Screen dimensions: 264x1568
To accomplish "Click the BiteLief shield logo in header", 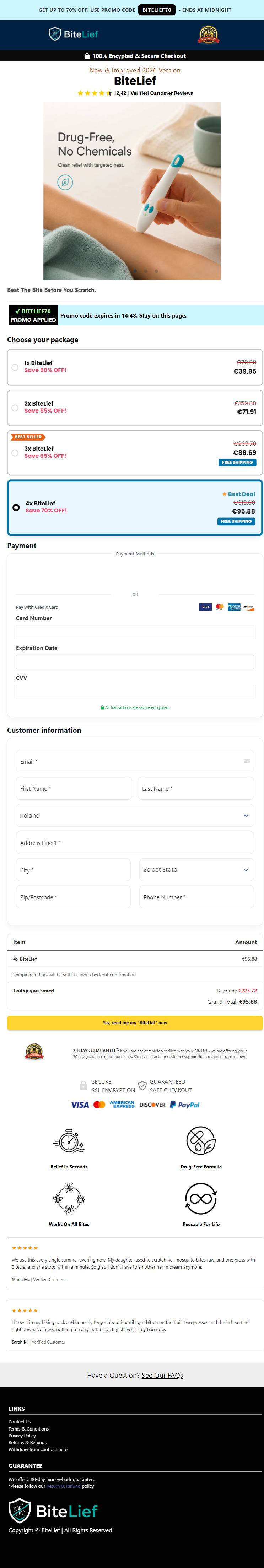I will click(x=73, y=34).
